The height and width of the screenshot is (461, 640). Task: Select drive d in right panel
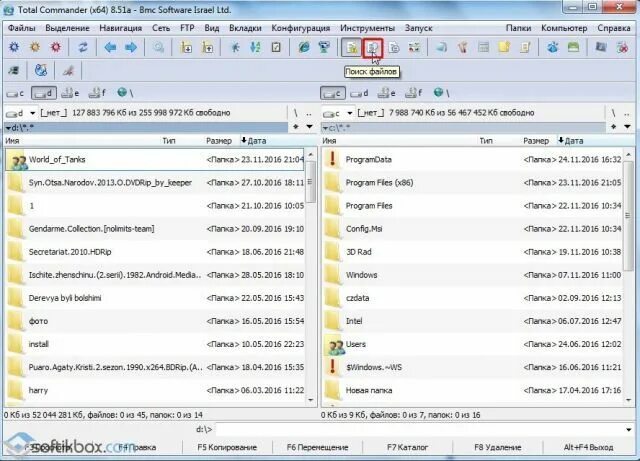(359, 94)
